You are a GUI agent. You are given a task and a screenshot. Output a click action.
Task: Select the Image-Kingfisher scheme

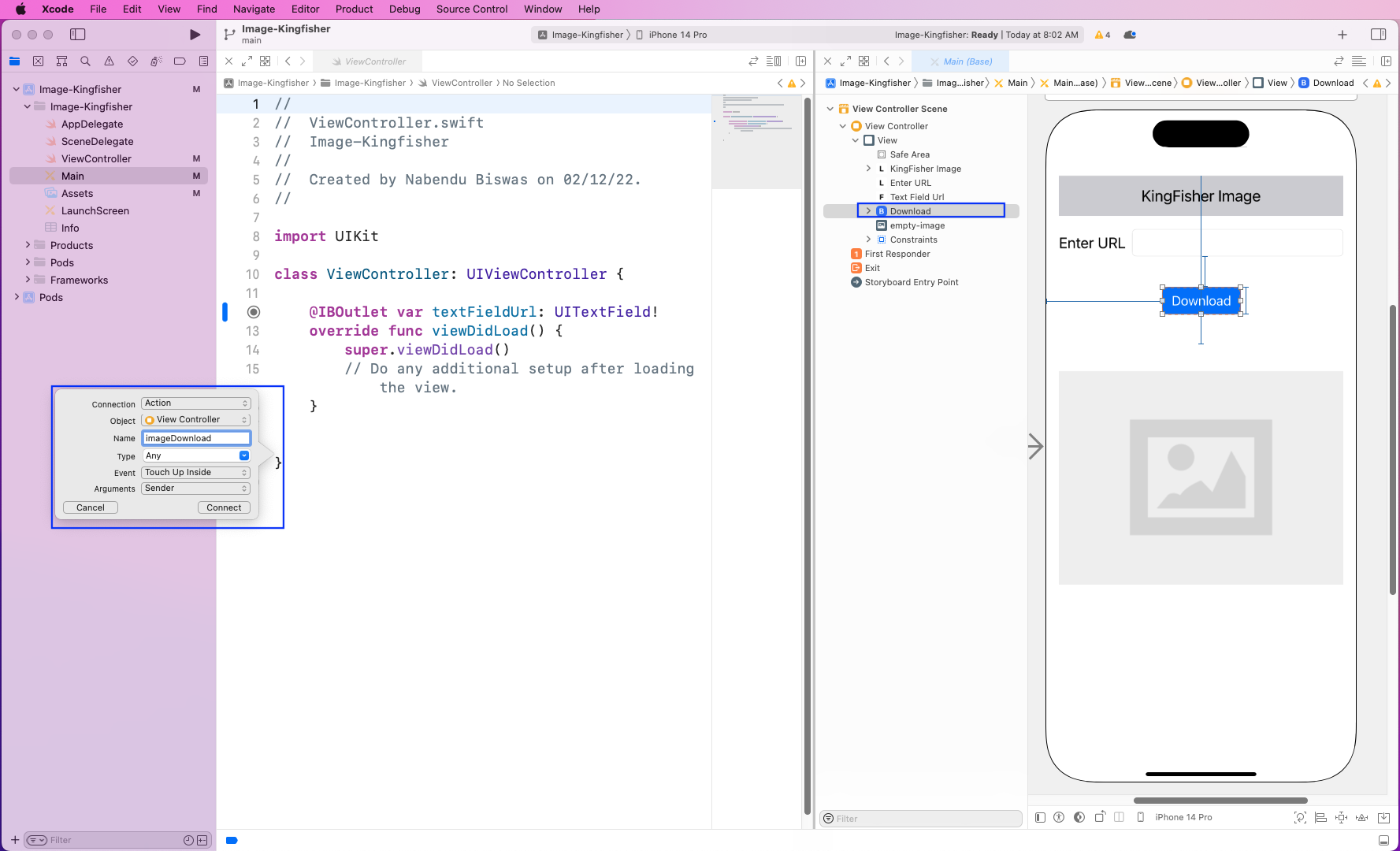coord(581,35)
